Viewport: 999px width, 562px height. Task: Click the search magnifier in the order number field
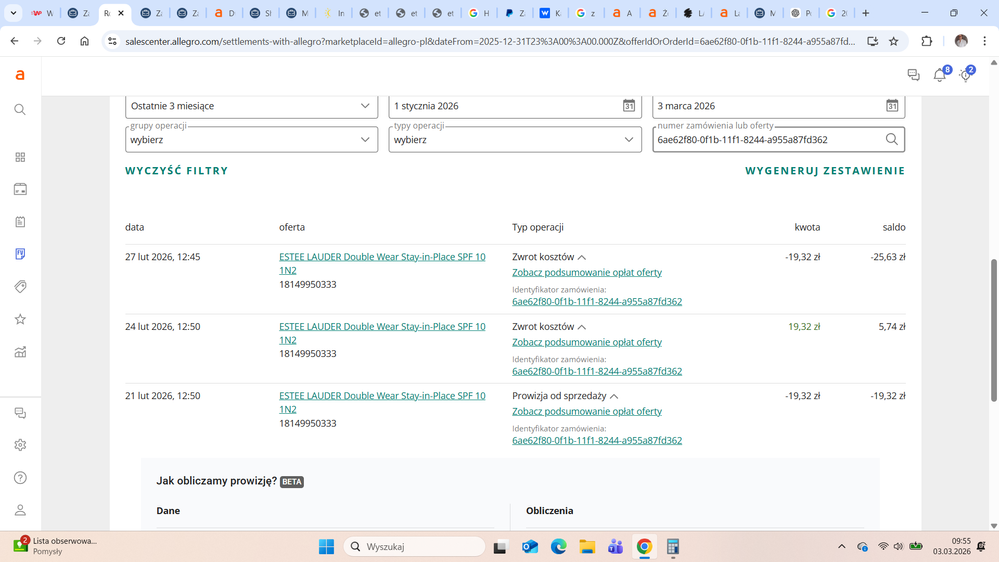(891, 140)
